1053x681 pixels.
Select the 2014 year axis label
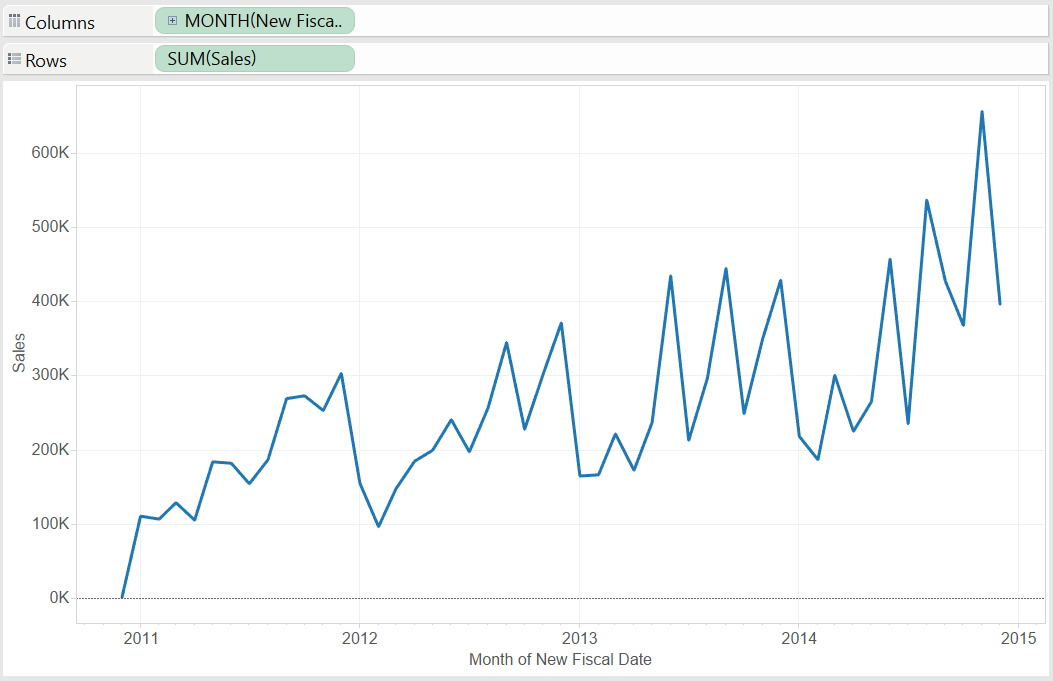(800, 637)
